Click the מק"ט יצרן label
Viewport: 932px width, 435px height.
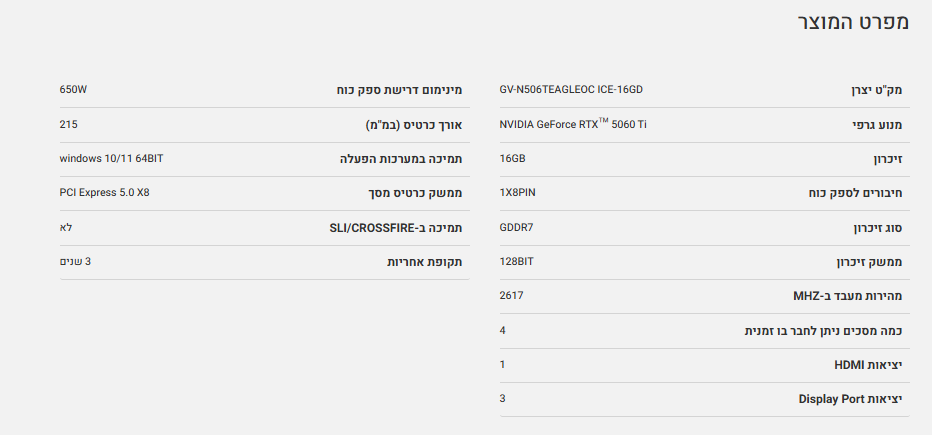[871, 91]
